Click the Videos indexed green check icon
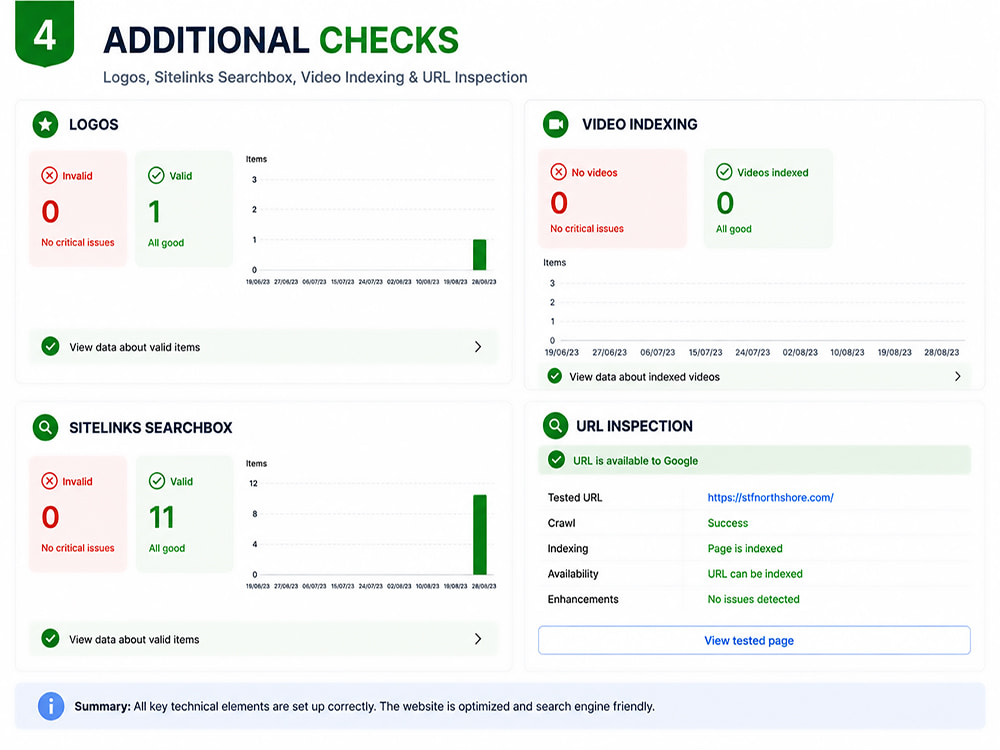 (x=724, y=172)
